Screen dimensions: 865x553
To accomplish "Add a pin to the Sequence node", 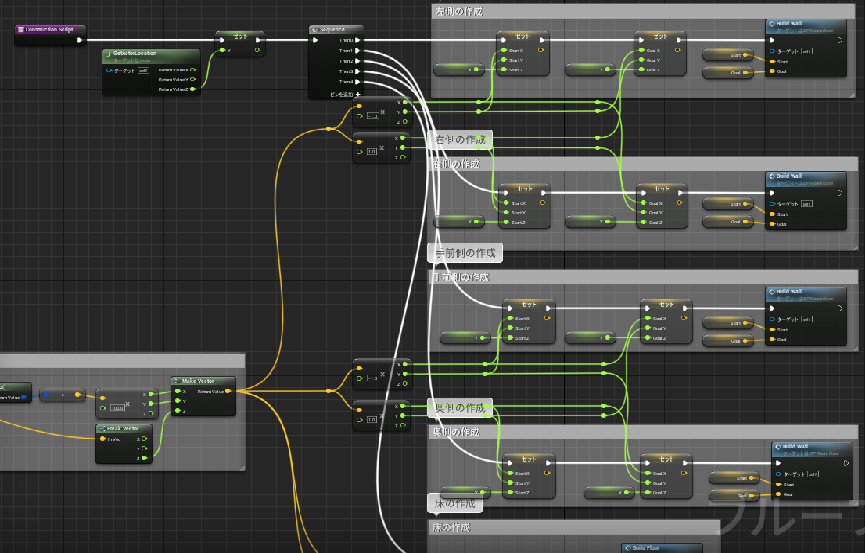I will (345, 94).
